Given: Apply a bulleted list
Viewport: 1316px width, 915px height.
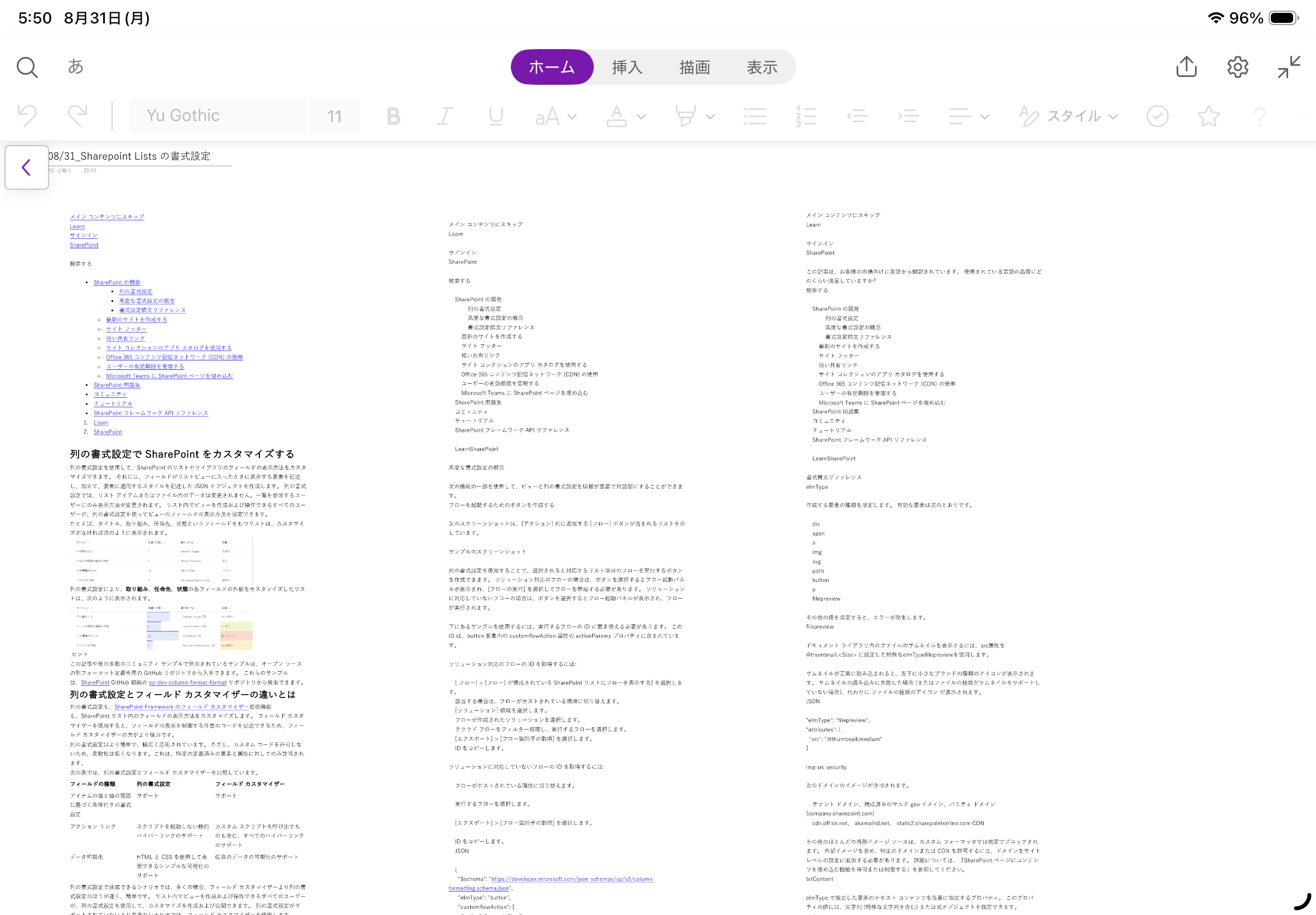Looking at the screenshot, I should pyautogui.click(x=754, y=117).
